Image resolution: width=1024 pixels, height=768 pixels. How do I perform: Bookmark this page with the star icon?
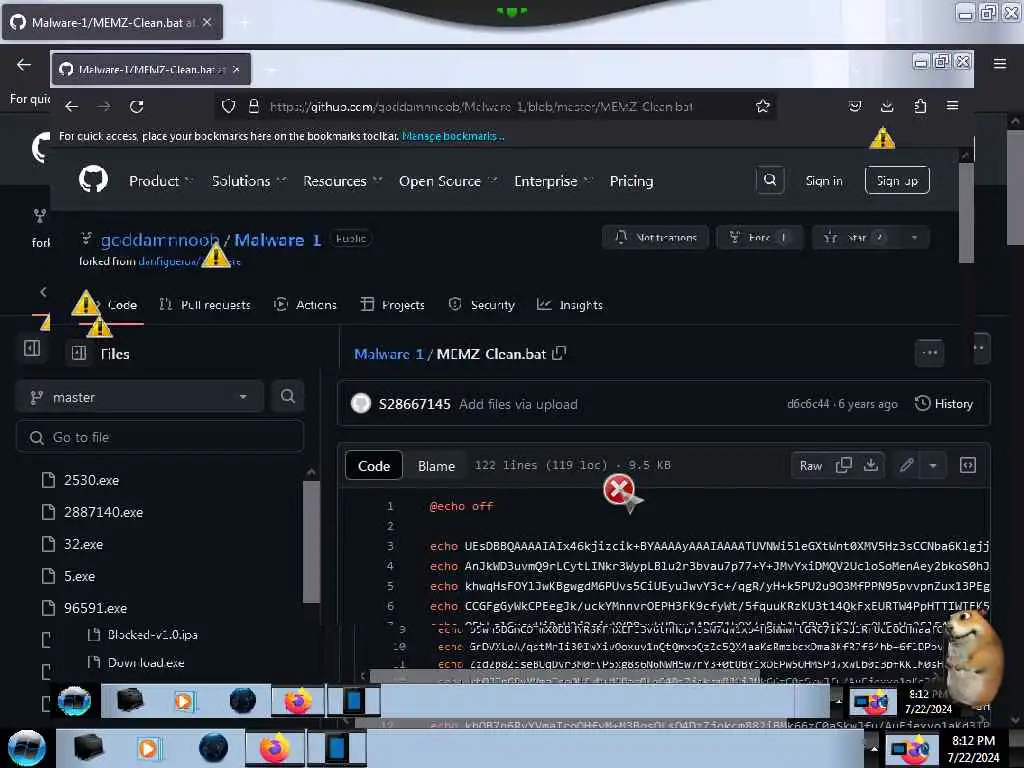(x=762, y=106)
